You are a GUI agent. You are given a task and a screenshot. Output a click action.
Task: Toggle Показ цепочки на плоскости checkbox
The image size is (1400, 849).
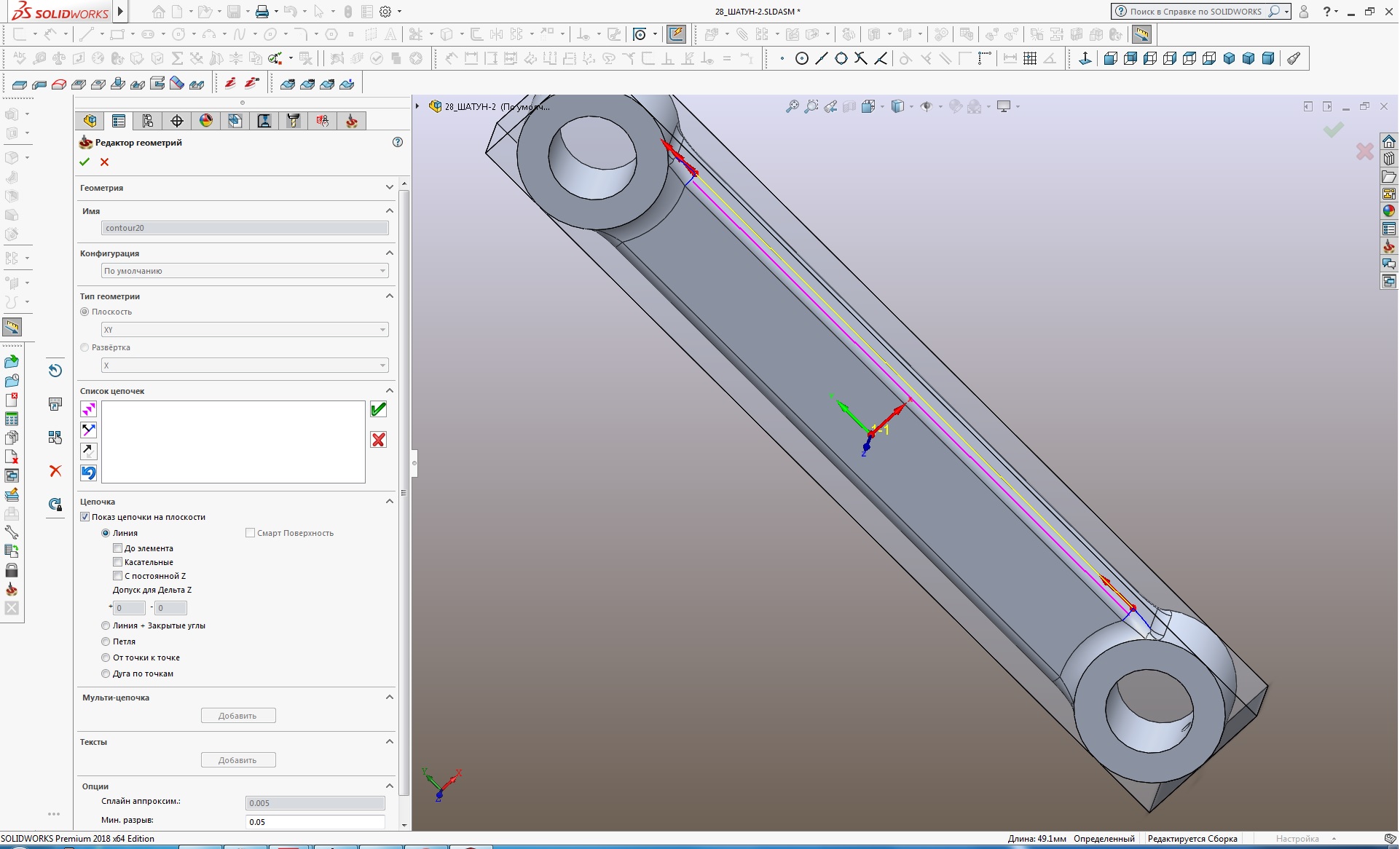(85, 517)
